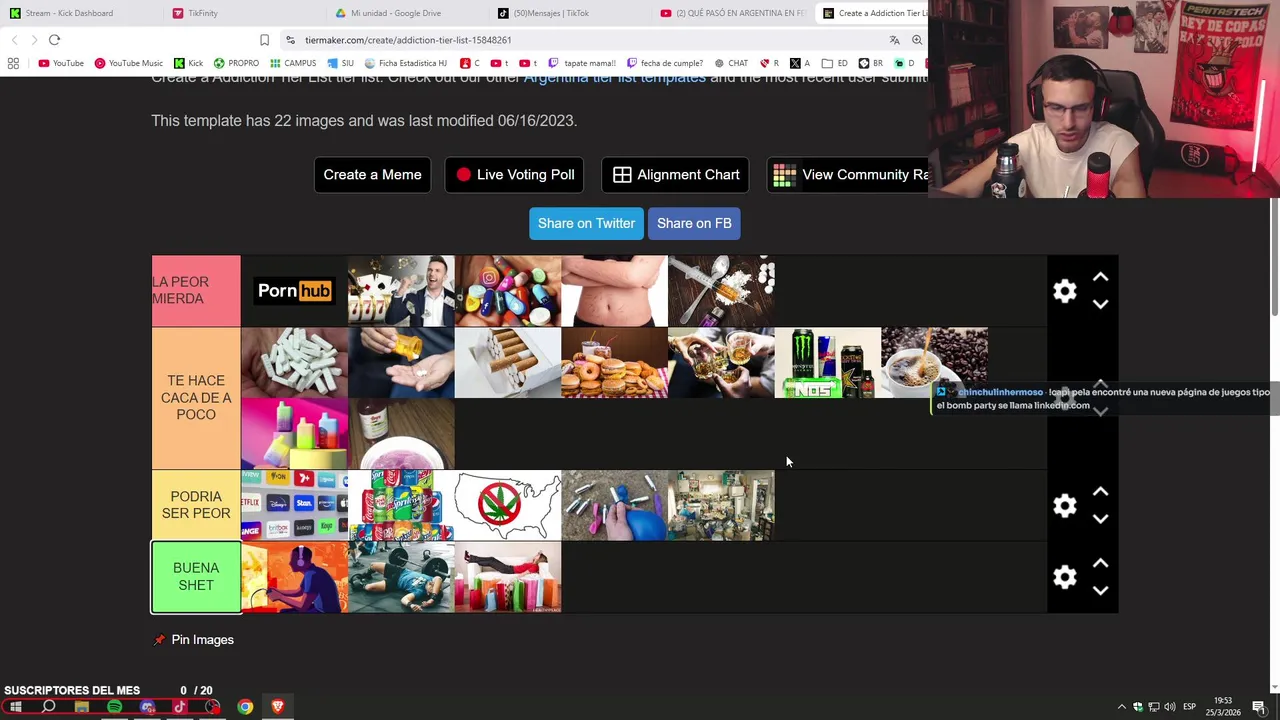Open the tapate mama!! Twitch bookmark
Viewport: 1280px width, 720px height.
582,63
